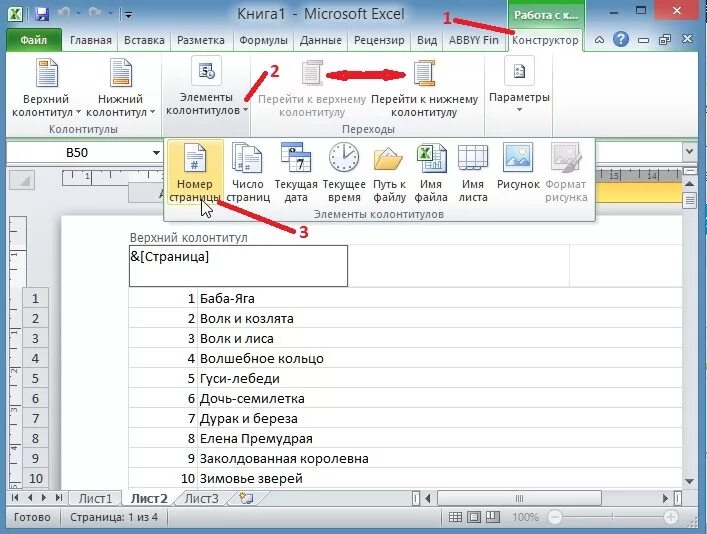Insert Текущая дата element
The image size is (707, 534).
point(296,173)
